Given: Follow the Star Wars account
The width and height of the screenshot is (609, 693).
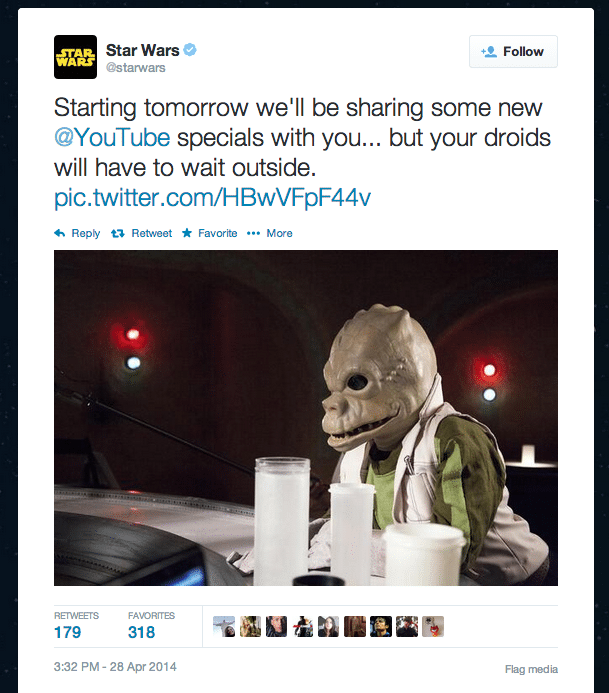Looking at the screenshot, I should coord(513,51).
